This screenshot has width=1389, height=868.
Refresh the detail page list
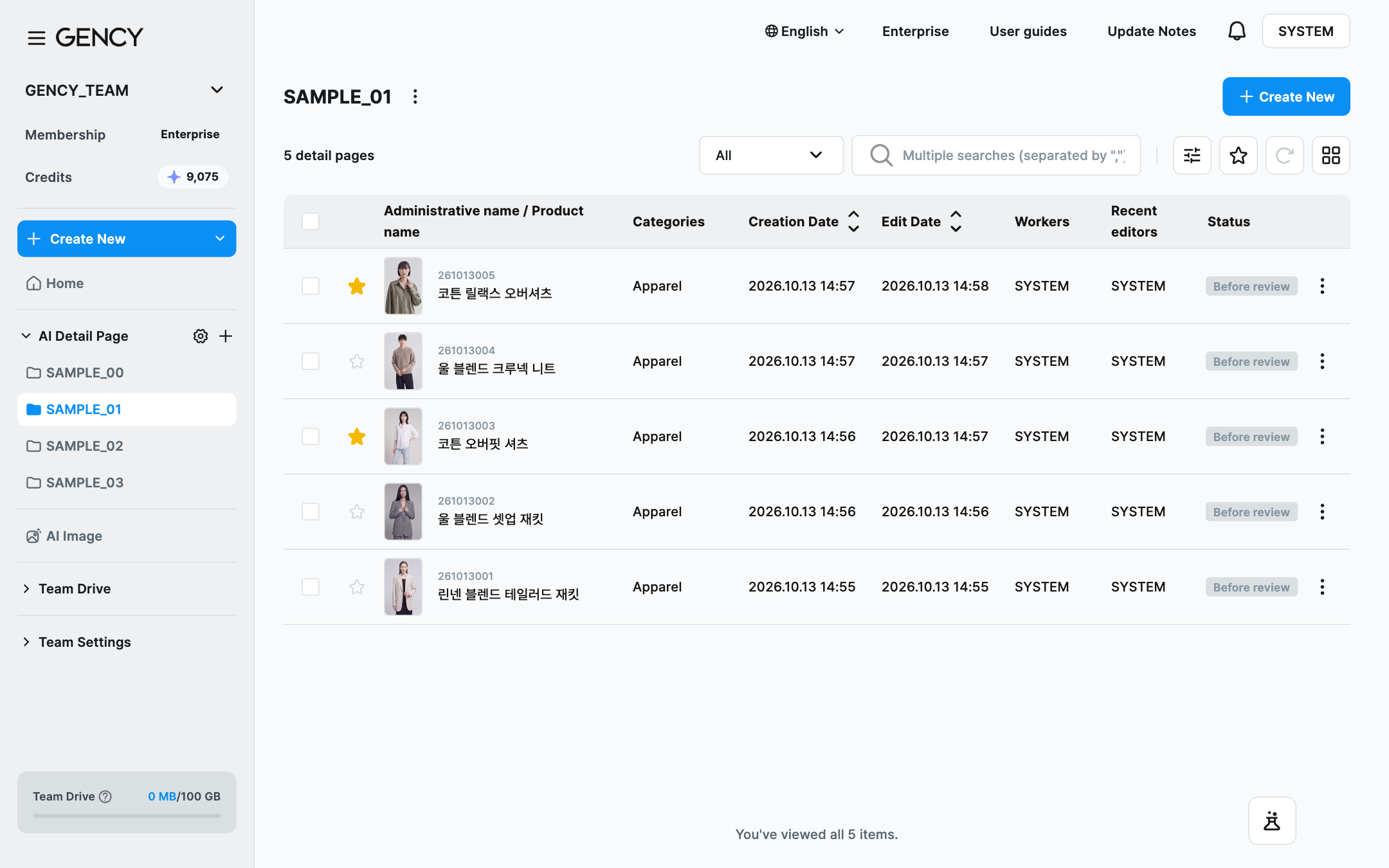pyautogui.click(x=1284, y=155)
